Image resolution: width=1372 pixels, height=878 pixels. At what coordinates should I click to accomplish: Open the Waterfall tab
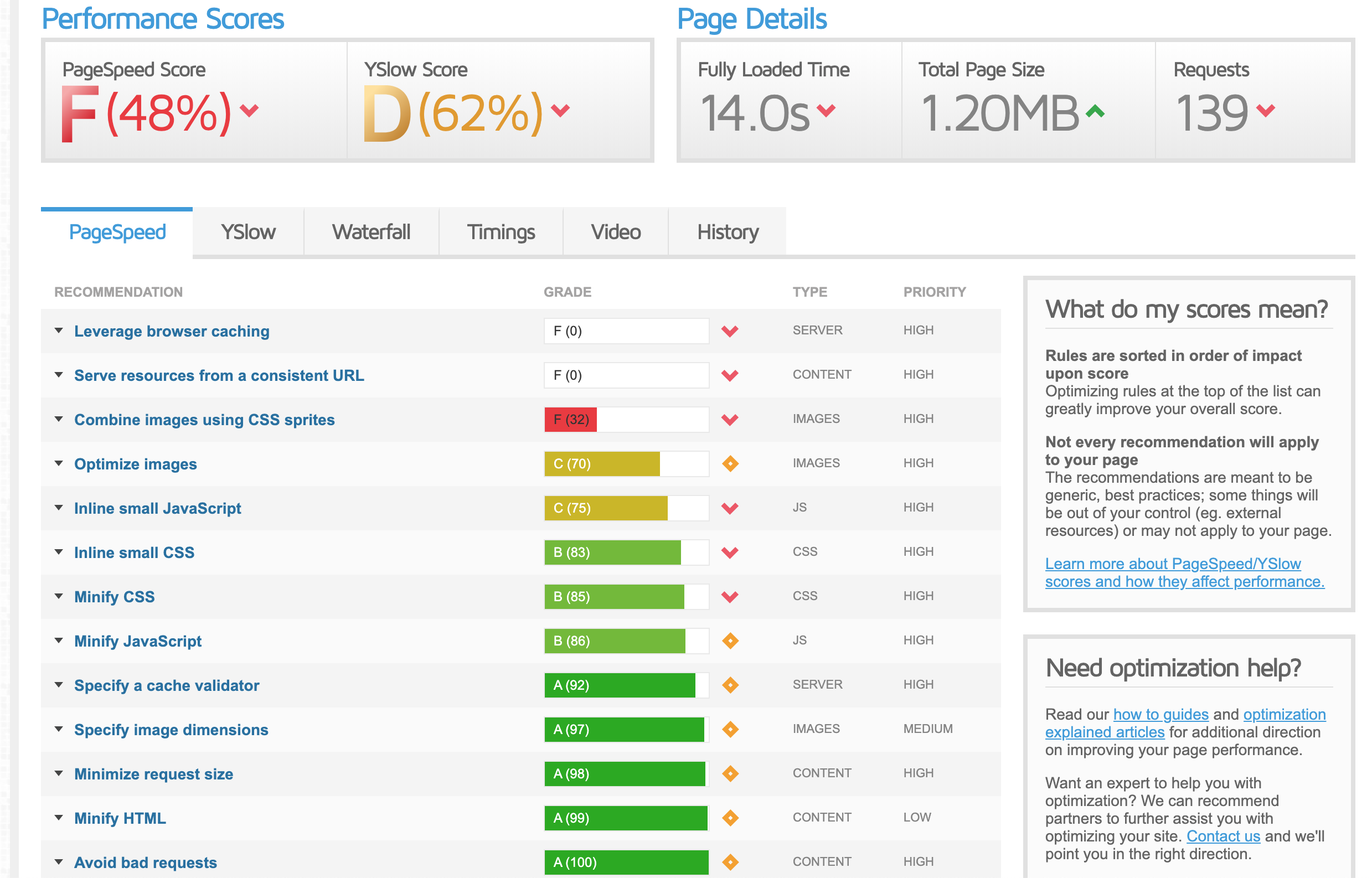tap(371, 233)
